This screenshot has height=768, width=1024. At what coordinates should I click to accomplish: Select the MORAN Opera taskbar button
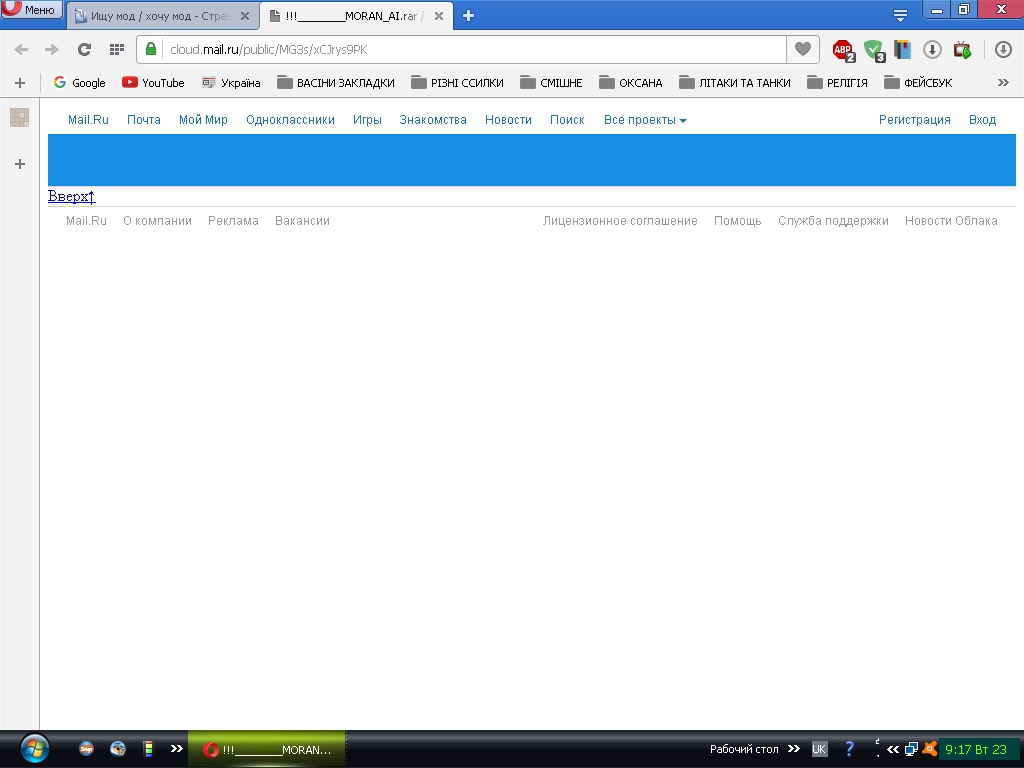[266, 749]
